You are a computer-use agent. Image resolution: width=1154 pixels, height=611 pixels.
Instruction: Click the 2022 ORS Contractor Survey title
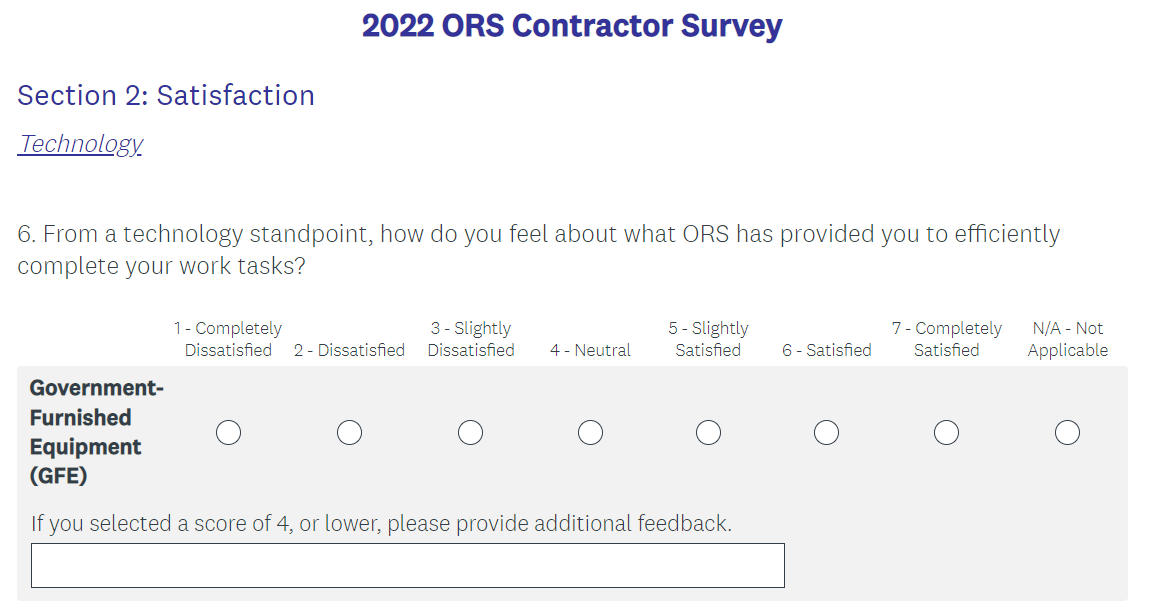[x=572, y=26]
